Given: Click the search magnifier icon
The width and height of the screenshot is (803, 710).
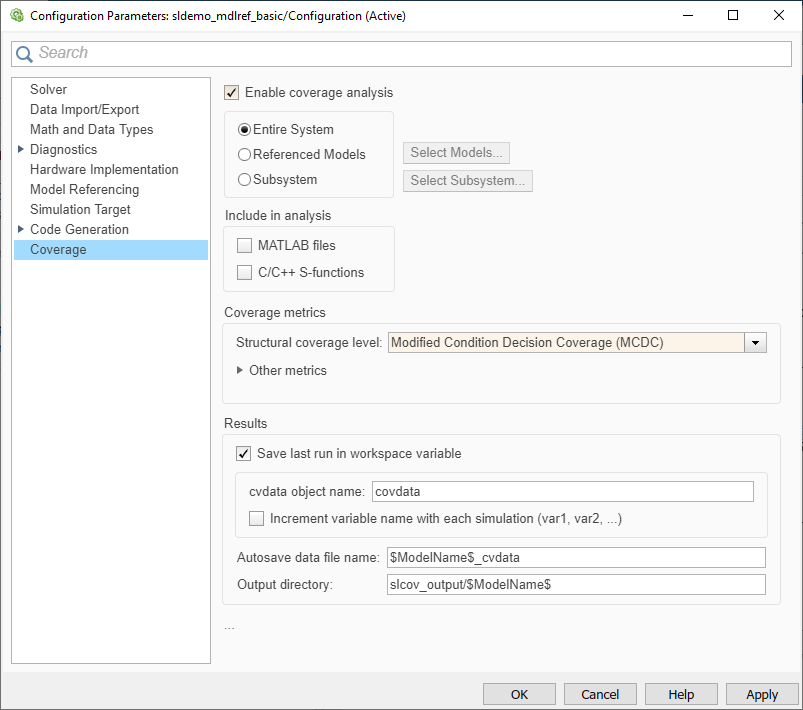Looking at the screenshot, I should [x=23, y=53].
